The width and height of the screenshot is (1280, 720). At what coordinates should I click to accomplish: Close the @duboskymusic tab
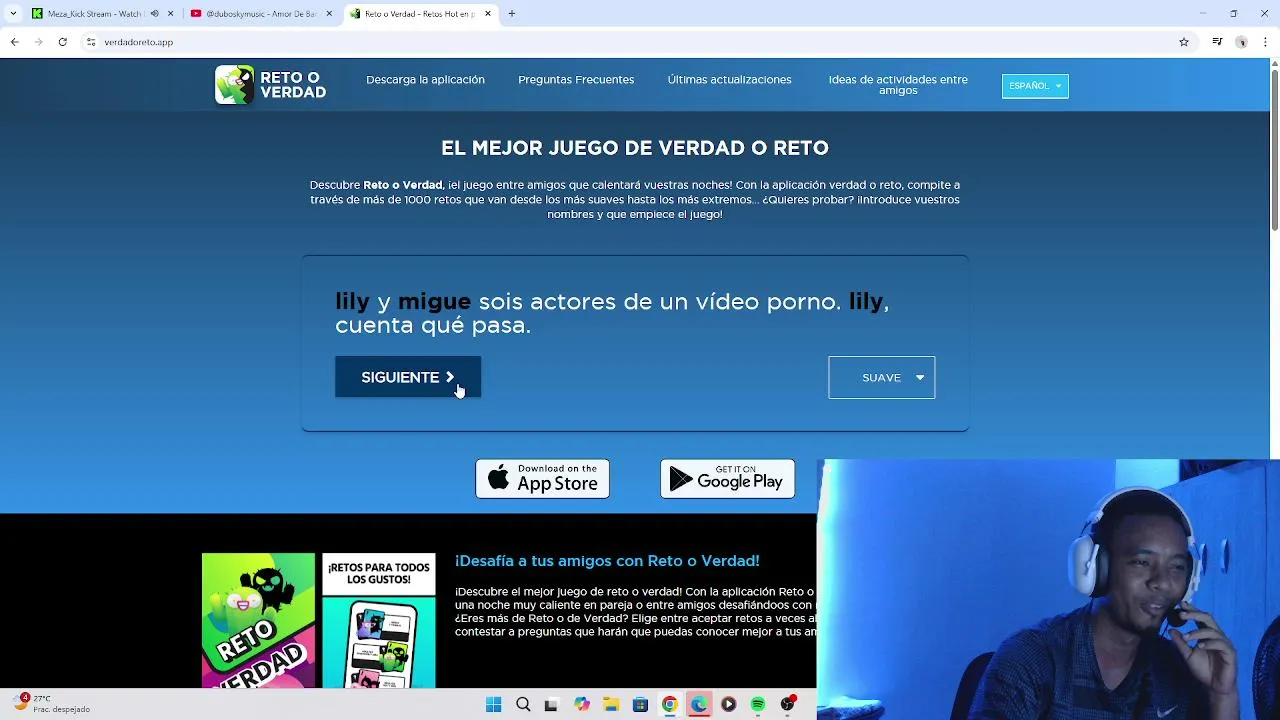tap(329, 14)
